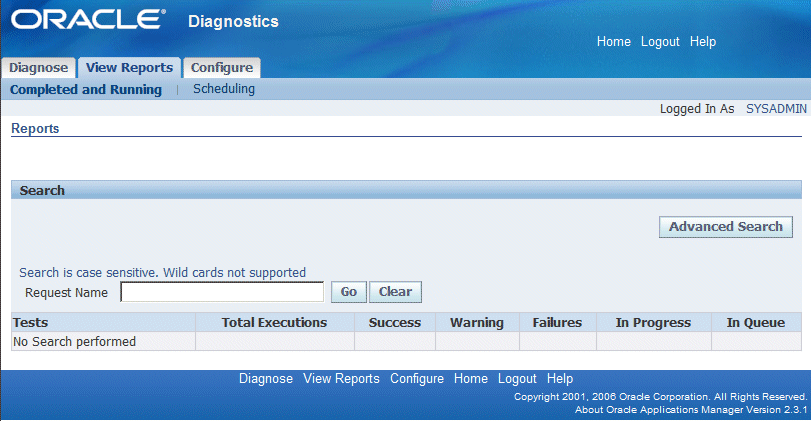Click the Diagnose footer link
Image resolution: width=811 pixels, height=421 pixels.
[266, 379]
